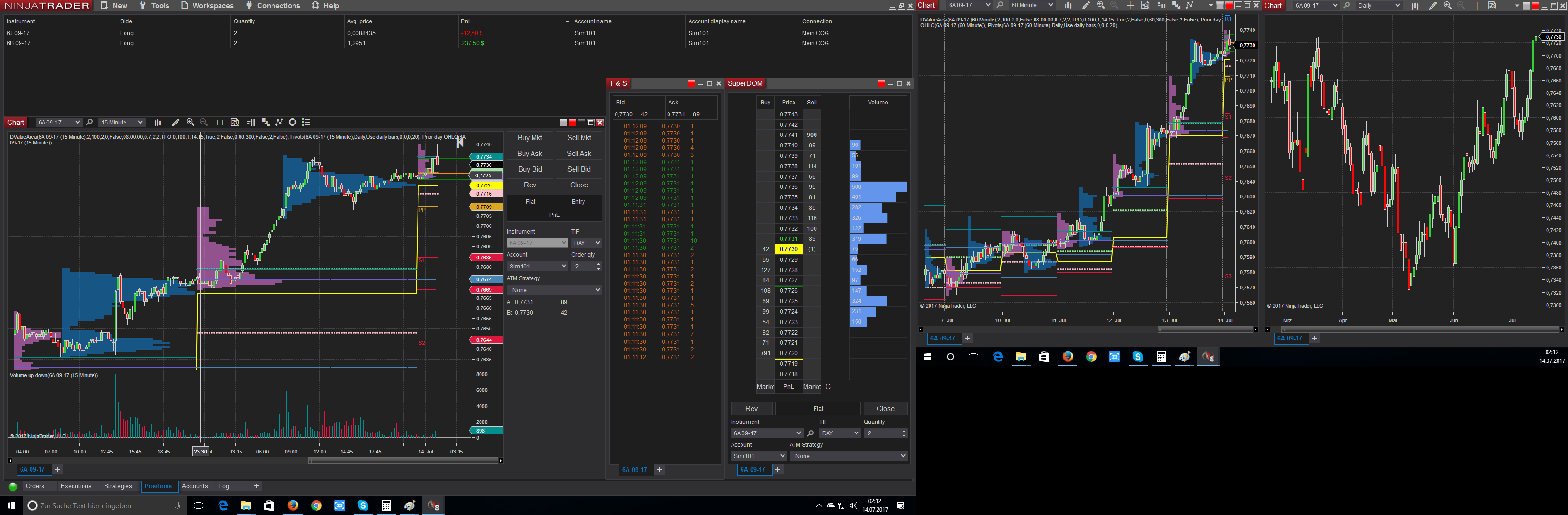Increase Order qty stepper in Chart Trader
Viewport: 1568px width, 515px height.
coord(599,264)
